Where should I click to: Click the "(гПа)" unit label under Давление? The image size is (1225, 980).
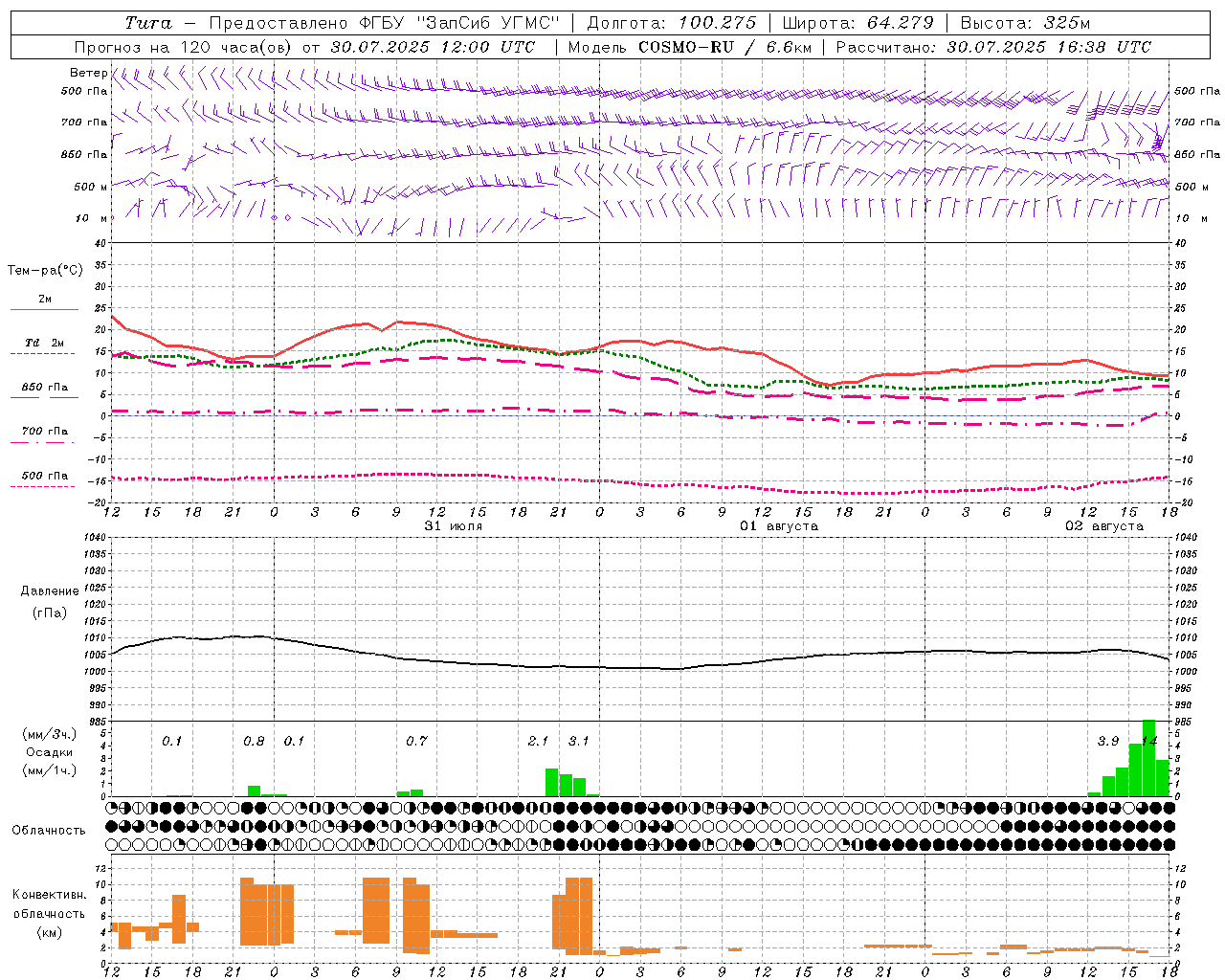50,613
